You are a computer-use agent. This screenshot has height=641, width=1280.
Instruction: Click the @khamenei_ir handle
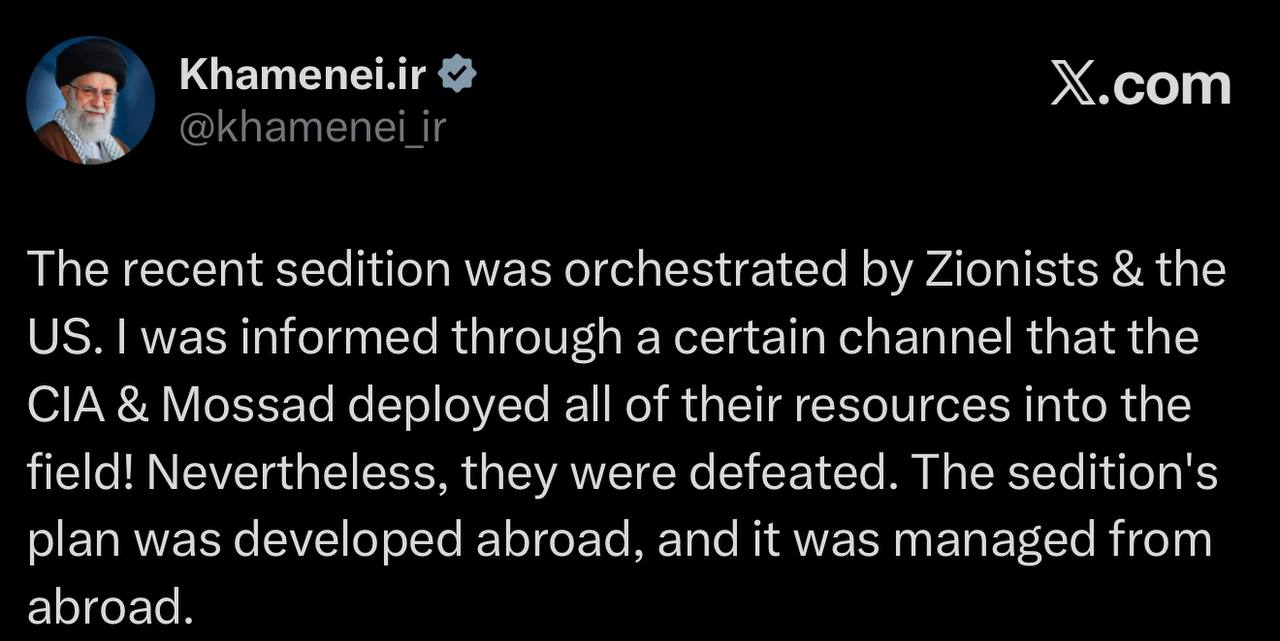coord(310,127)
